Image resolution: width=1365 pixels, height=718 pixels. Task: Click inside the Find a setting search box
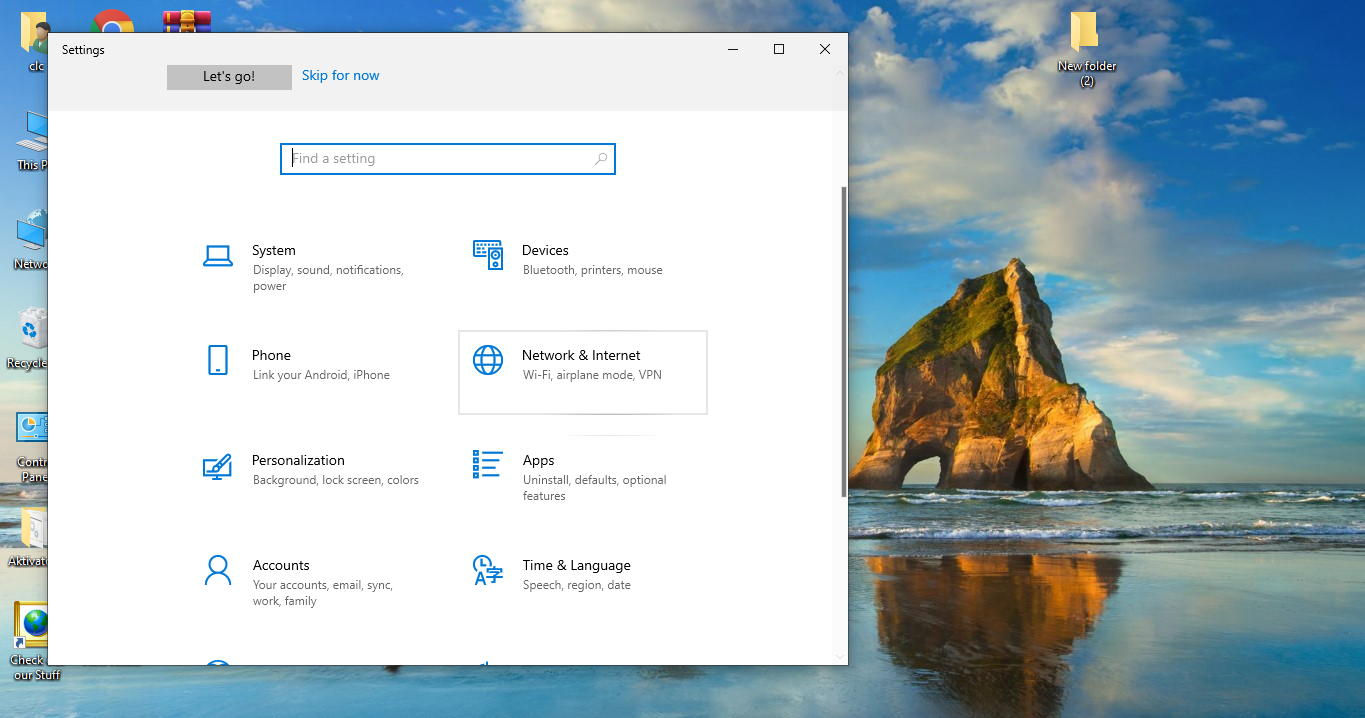click(440, 158)
